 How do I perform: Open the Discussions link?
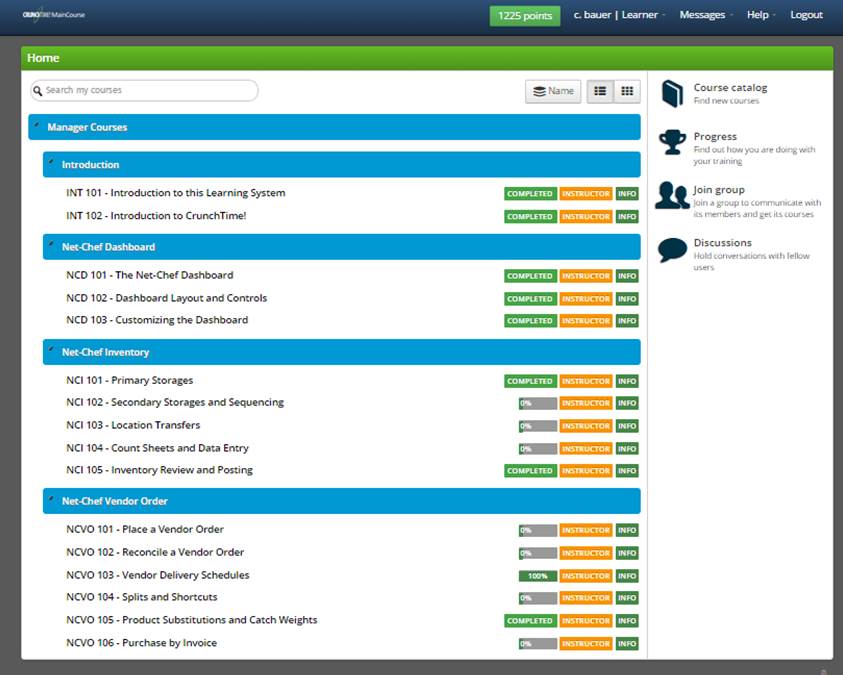pos(723,243)
